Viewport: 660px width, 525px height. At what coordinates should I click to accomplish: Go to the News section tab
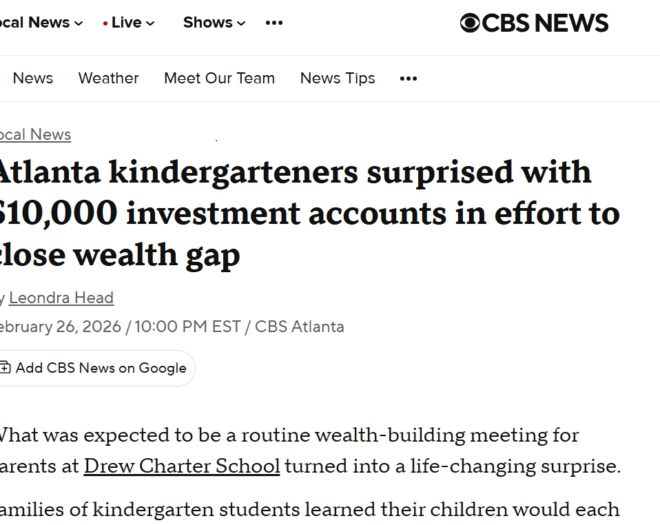point(32,78)
